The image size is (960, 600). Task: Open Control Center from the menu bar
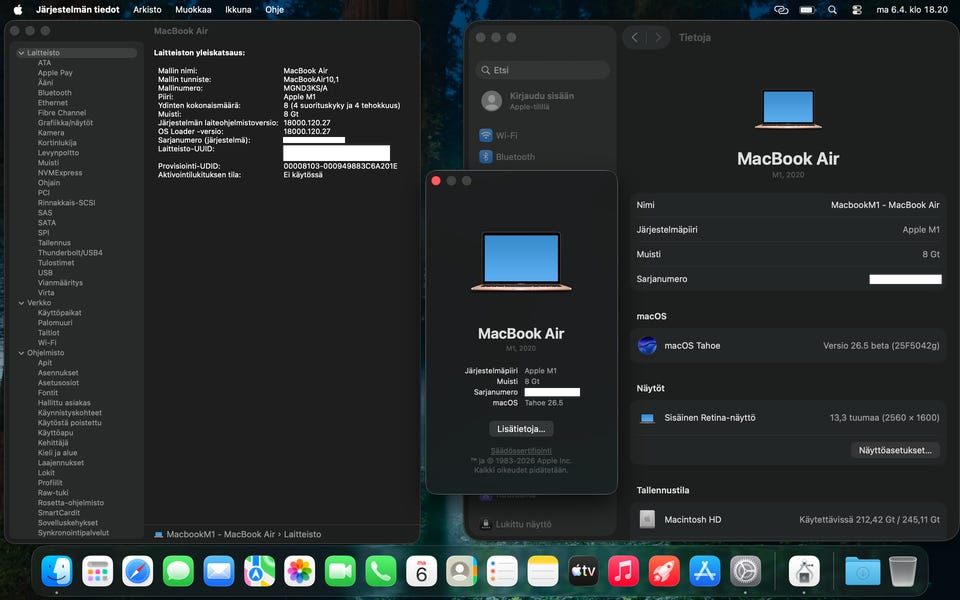(856, 10)
